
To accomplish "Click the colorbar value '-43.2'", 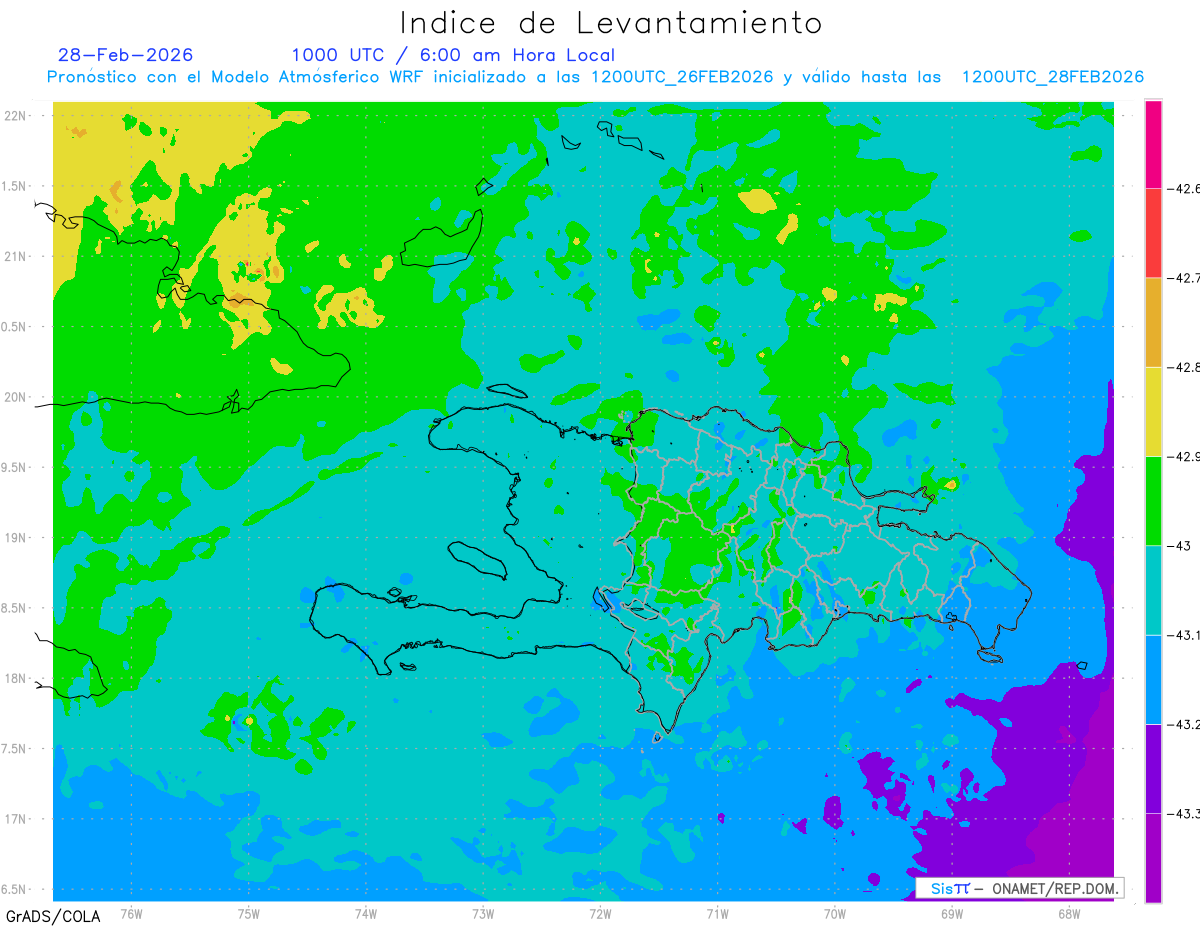I will pos(1184,725).
